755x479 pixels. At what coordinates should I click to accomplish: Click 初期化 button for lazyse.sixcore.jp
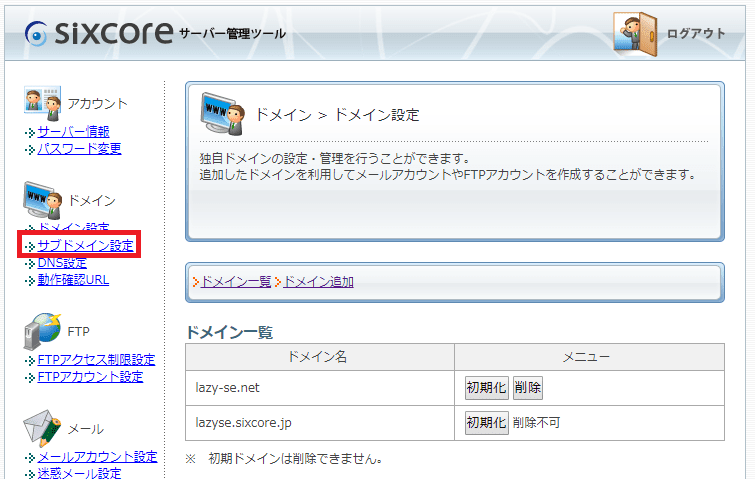[486, 423]
